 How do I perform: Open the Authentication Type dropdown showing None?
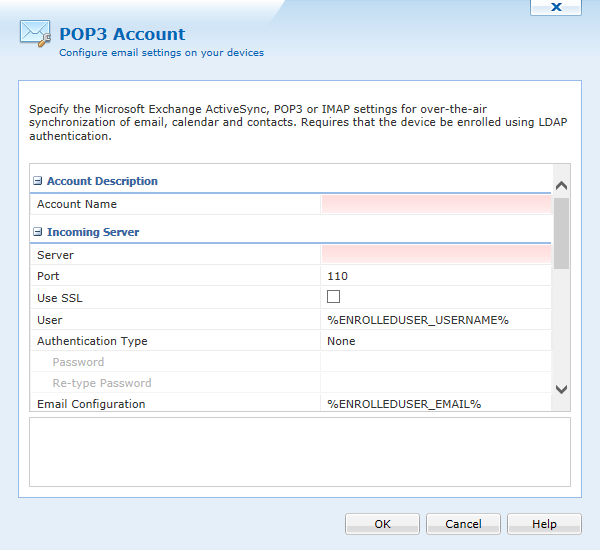tap(436, 341)
